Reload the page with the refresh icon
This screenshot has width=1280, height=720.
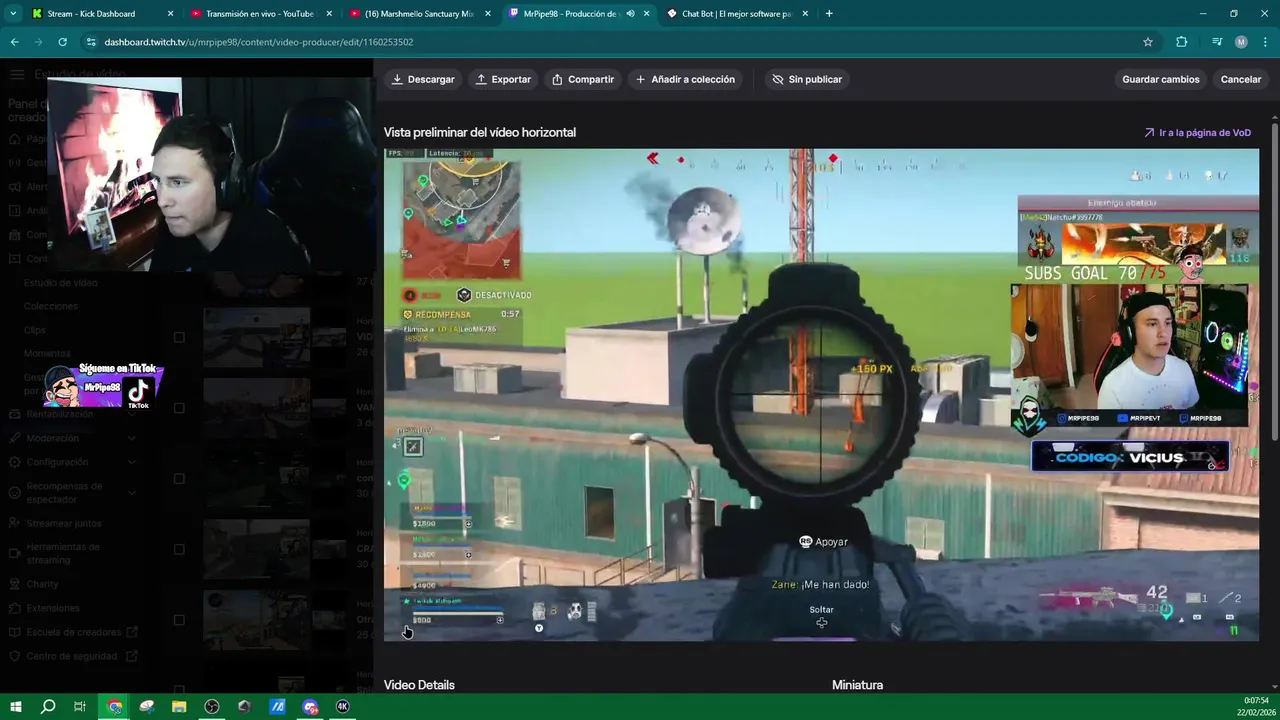pyautogui.click(x=62, y=42)
